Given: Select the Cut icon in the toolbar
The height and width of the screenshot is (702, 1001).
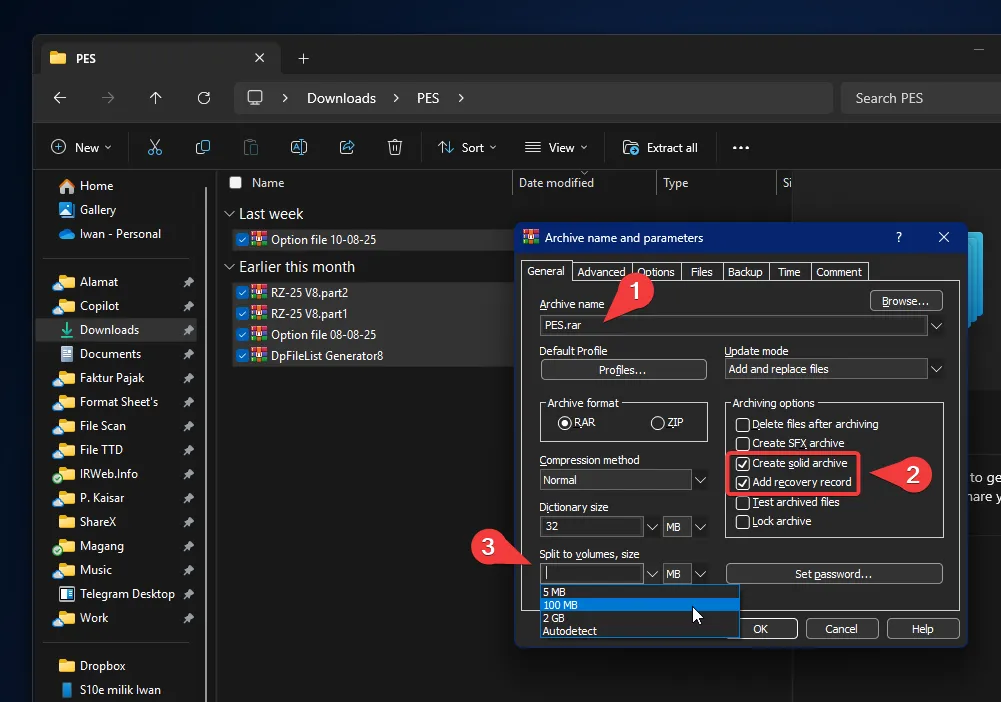Looking at the screenshot, I should click(154, 147).
